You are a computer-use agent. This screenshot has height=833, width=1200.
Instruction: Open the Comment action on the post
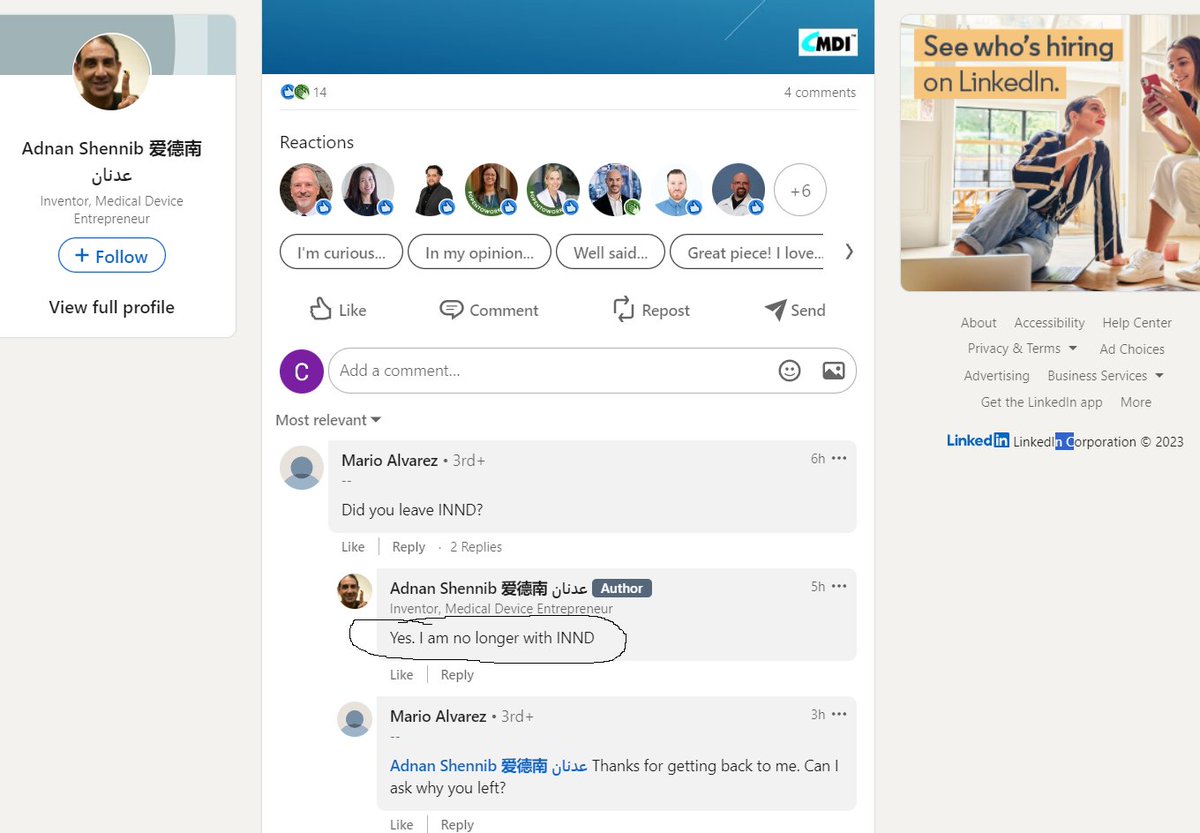click(489, 310)
